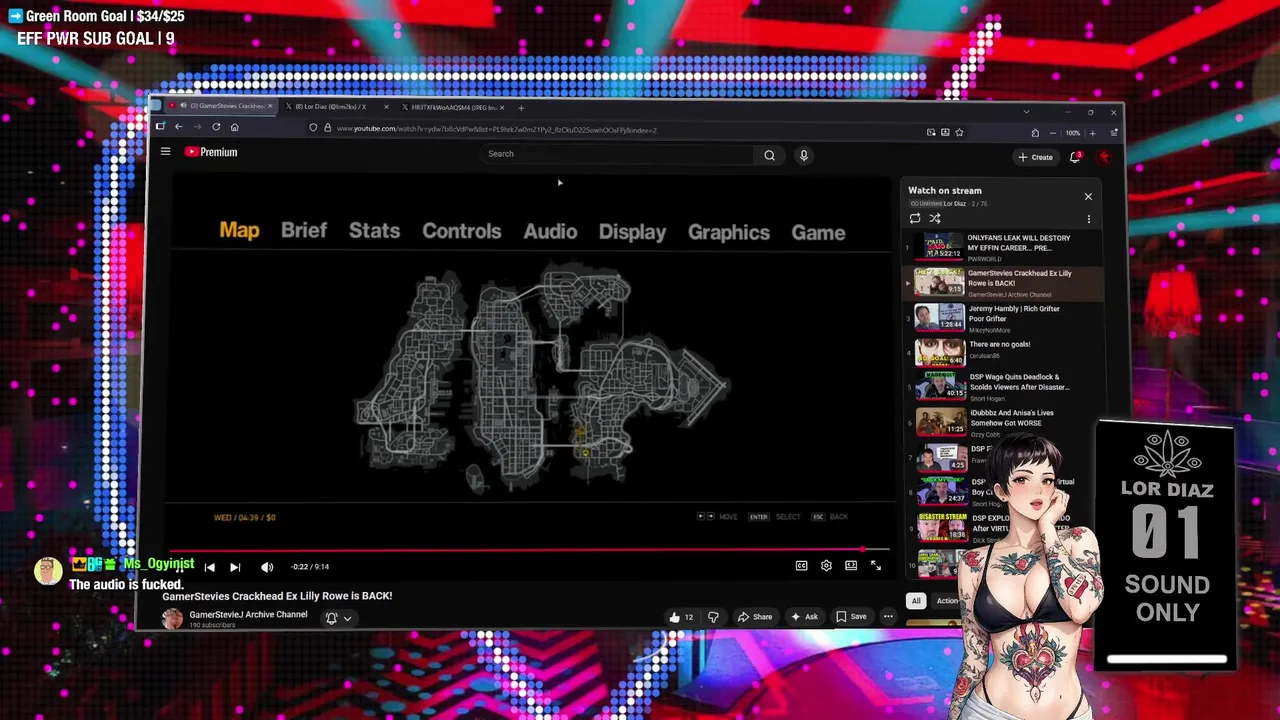
Task: Close the Watch on stream playlist panel
Action: tap(1088, 196)
